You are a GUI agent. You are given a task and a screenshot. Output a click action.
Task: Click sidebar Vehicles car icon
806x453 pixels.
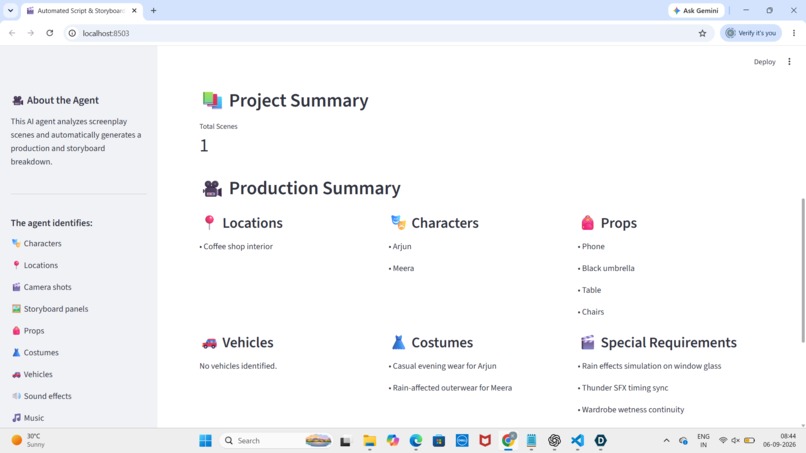click(16, 374)
